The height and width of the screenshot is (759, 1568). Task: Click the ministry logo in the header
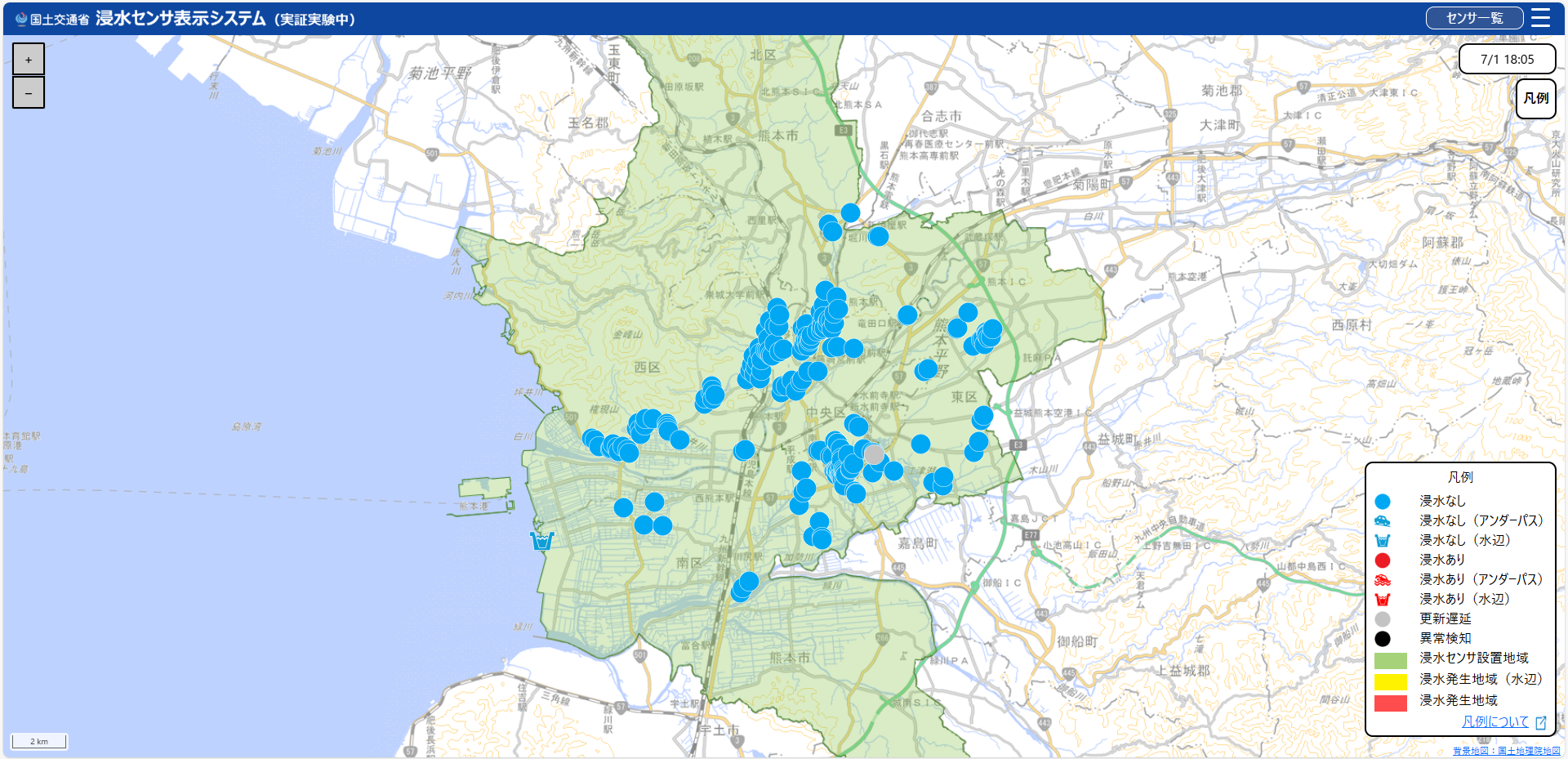click(21, 19)
